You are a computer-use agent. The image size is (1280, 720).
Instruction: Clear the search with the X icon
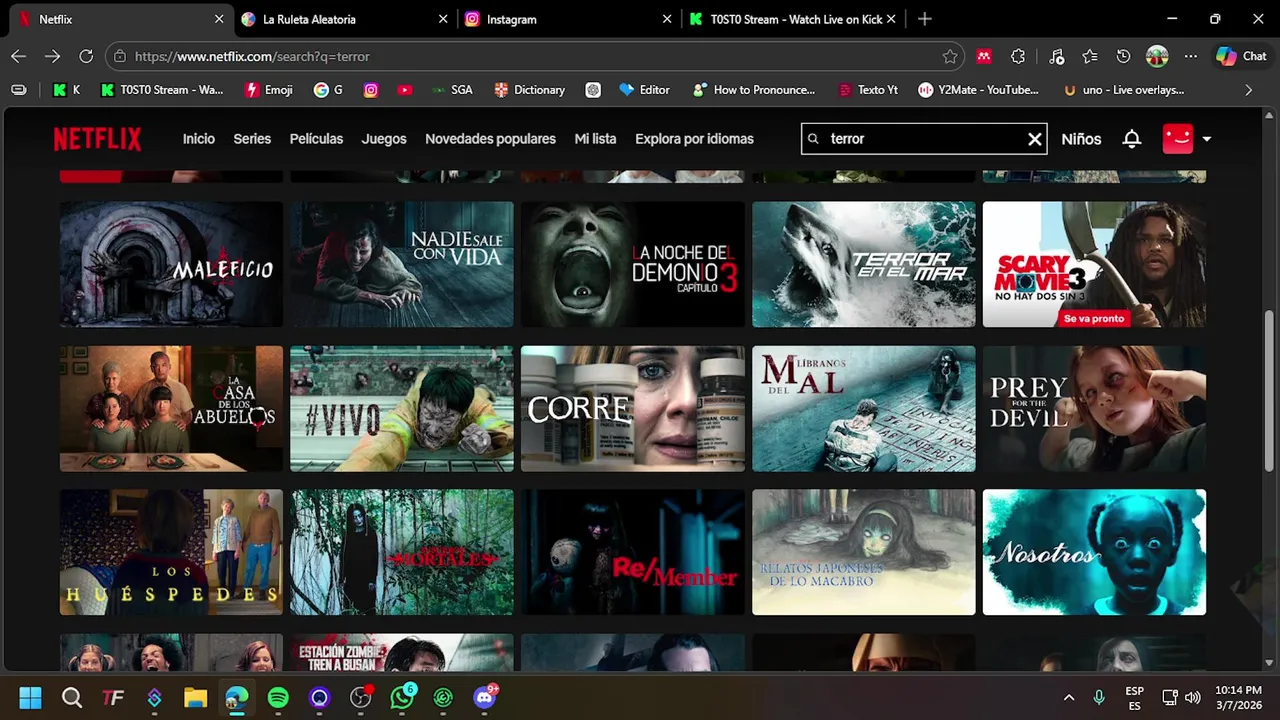click(1035, 139)
